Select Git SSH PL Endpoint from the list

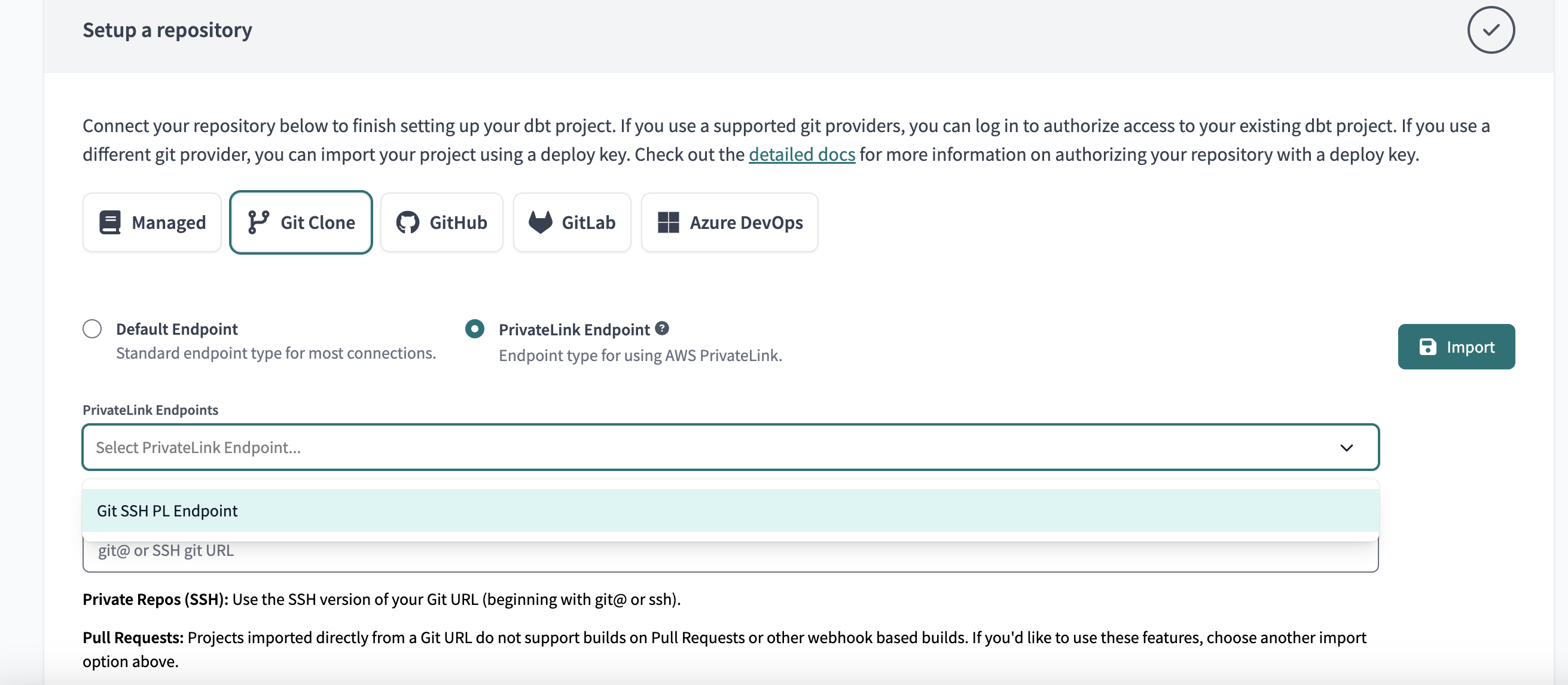click(167, 511)
